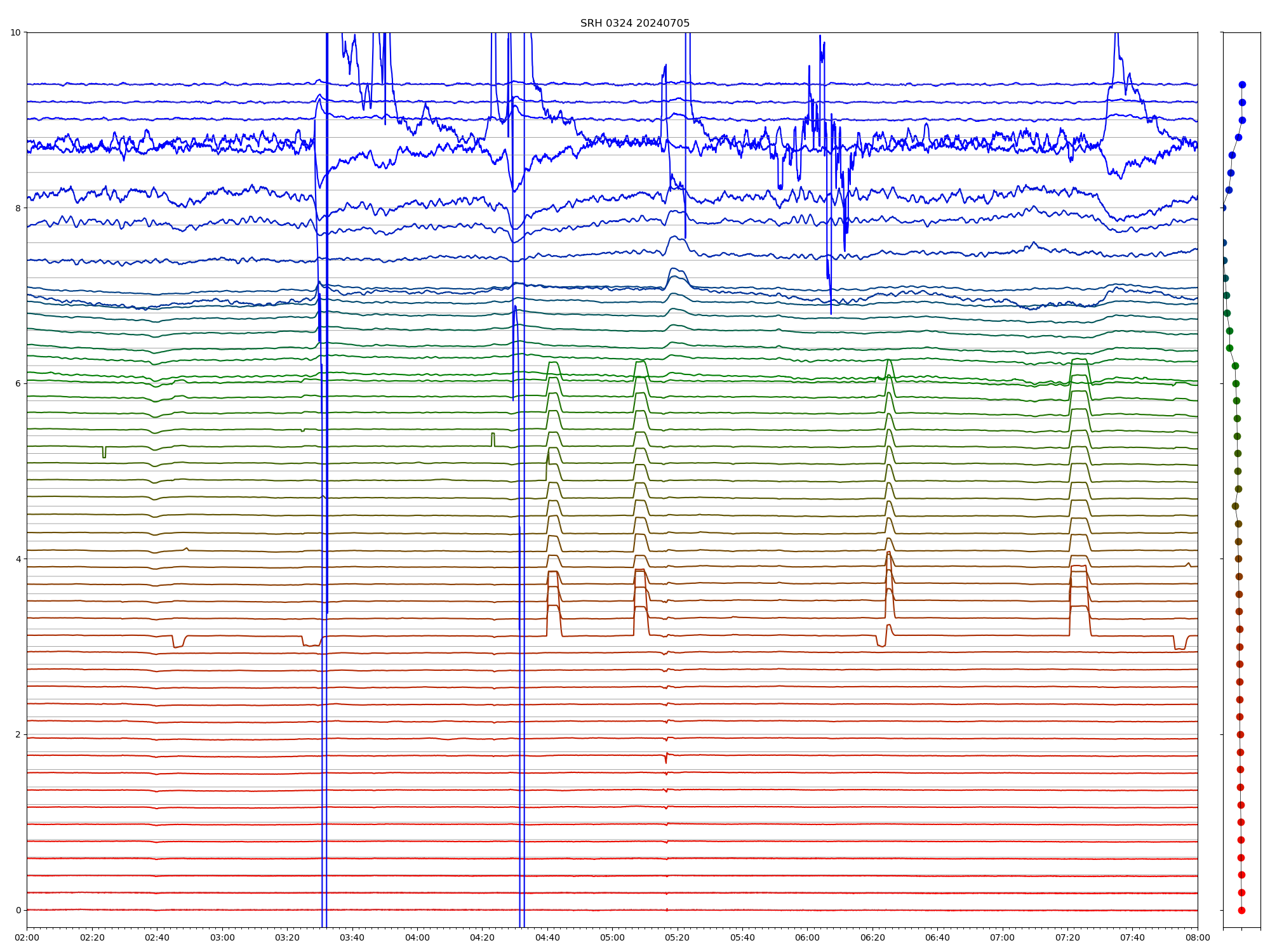Select the 04:00 time axis label
The width and height of the screenshot is (1270, 952).
click(417, 937)
